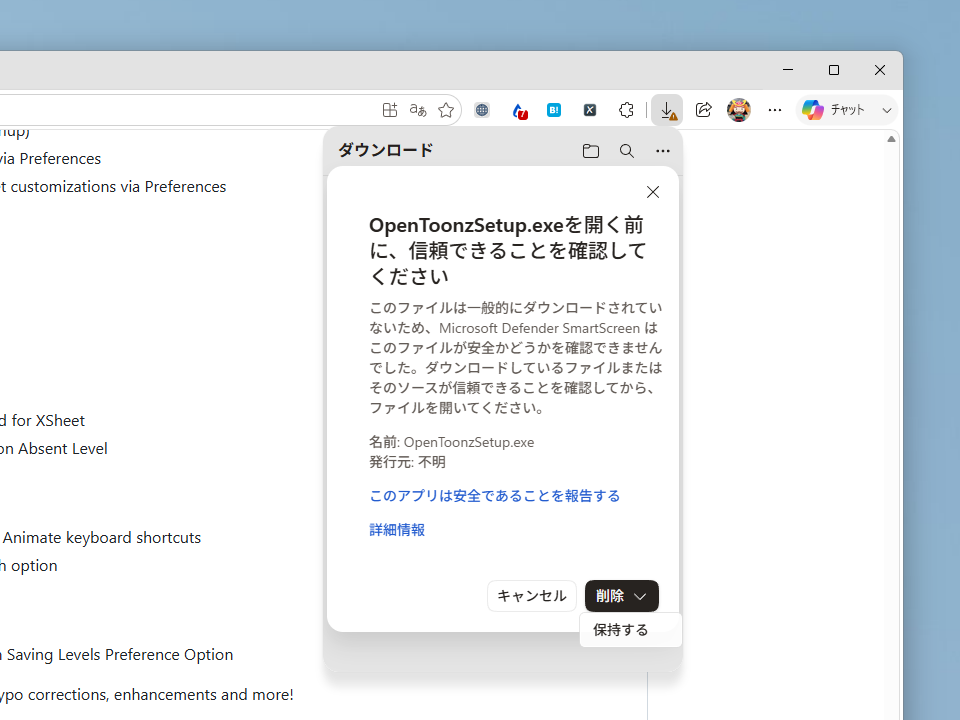The height and width of the screenshot is (720, 960).
Task: Open the user profile avatar
Action: (739, 110)
